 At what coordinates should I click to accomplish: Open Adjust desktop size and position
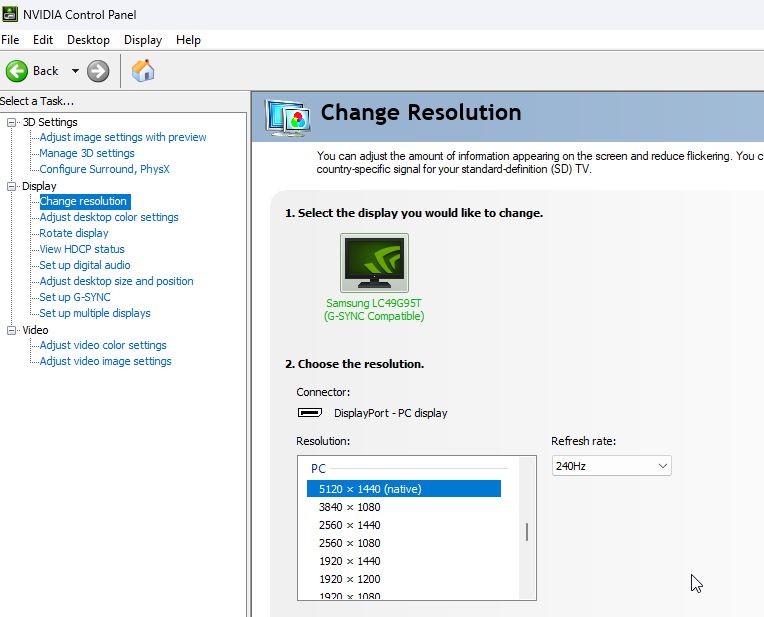tap(116, 281)
